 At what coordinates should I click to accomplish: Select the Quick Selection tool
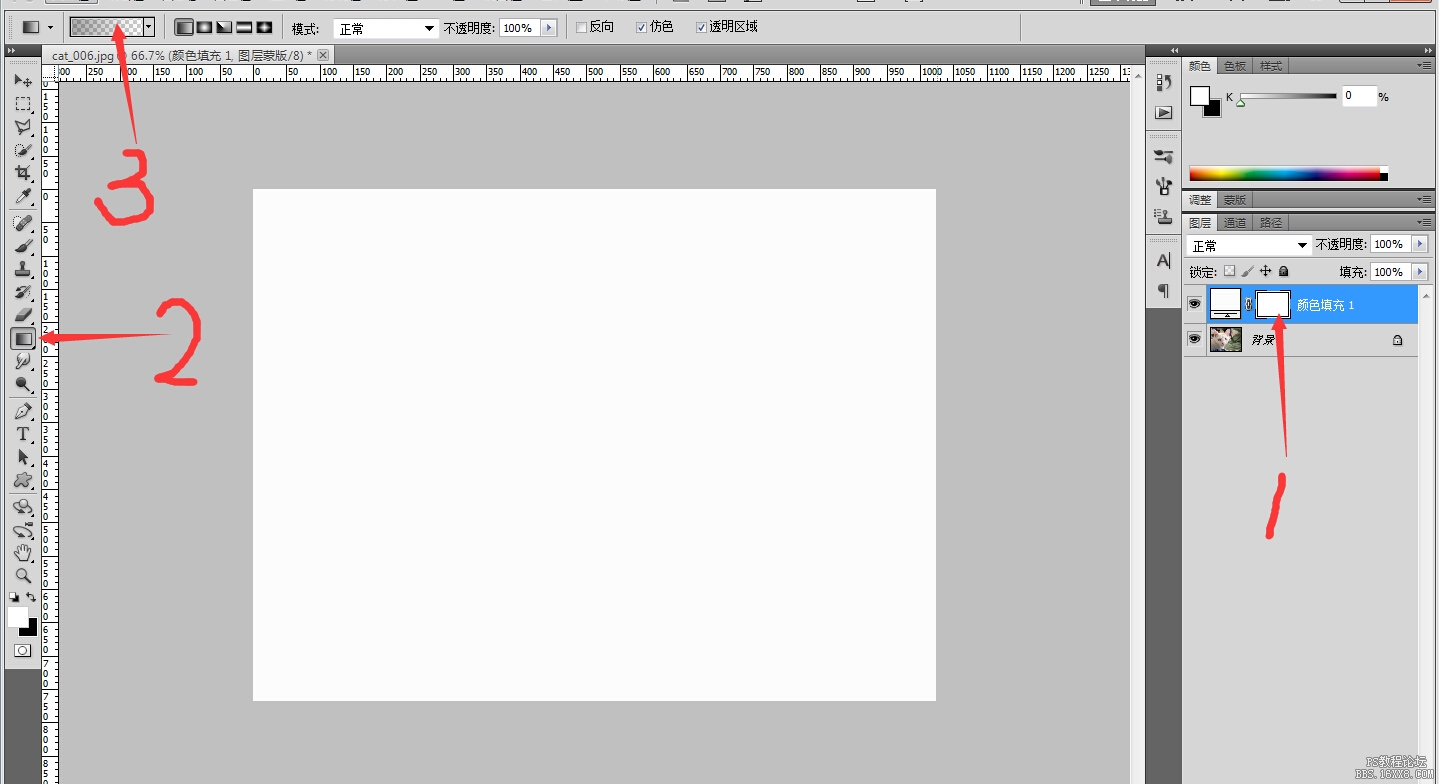[23, 150]
